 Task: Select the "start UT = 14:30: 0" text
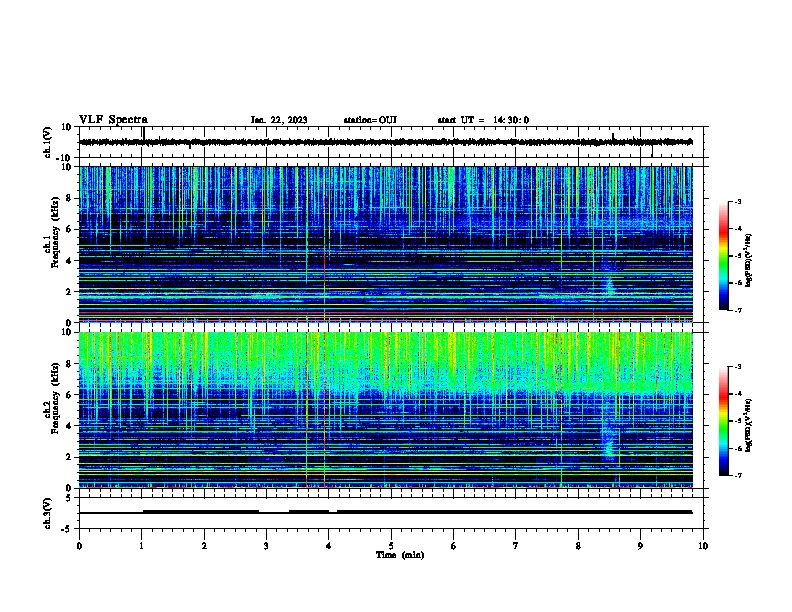tap(483, 120)
